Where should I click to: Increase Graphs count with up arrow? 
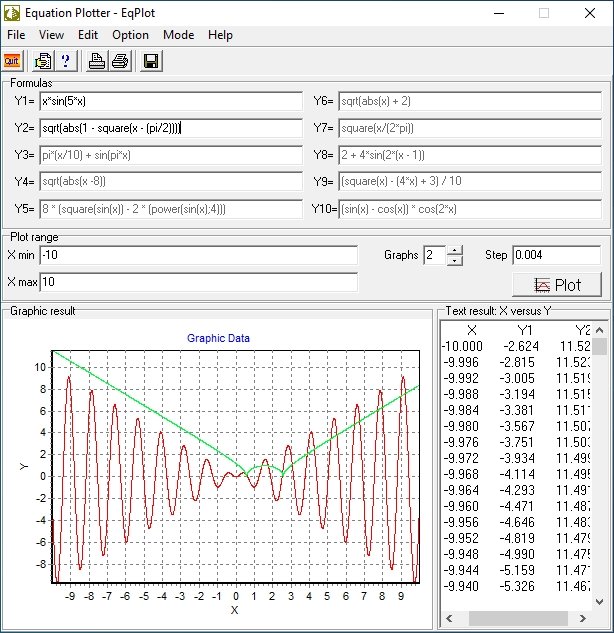(x=455, y=250)
